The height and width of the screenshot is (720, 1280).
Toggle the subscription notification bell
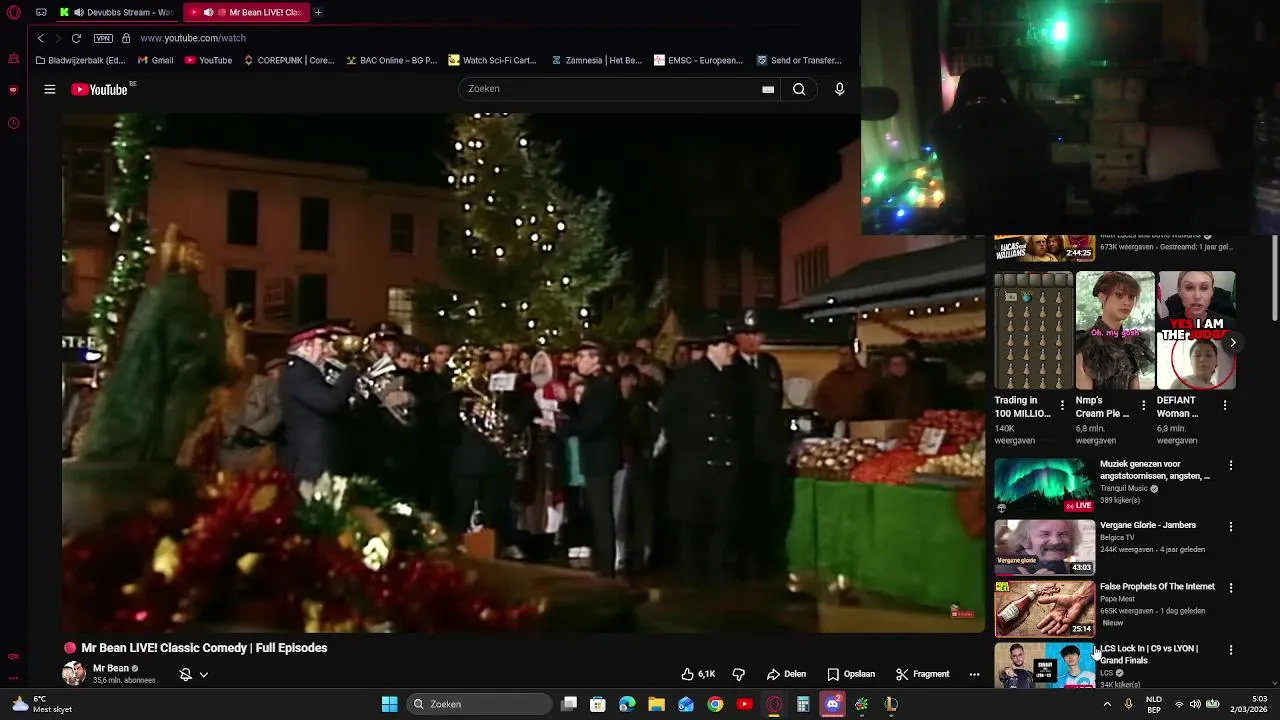pos(185,674)
